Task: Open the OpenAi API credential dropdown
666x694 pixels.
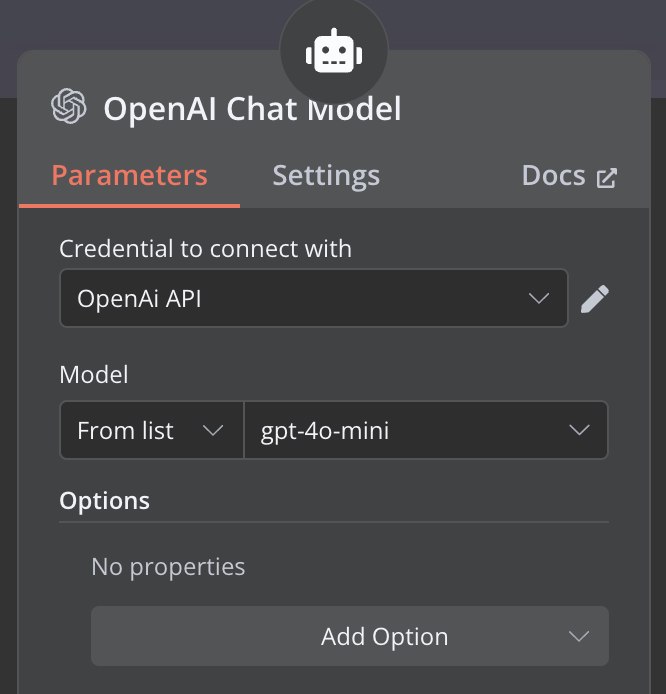Action: click(314, 298)
